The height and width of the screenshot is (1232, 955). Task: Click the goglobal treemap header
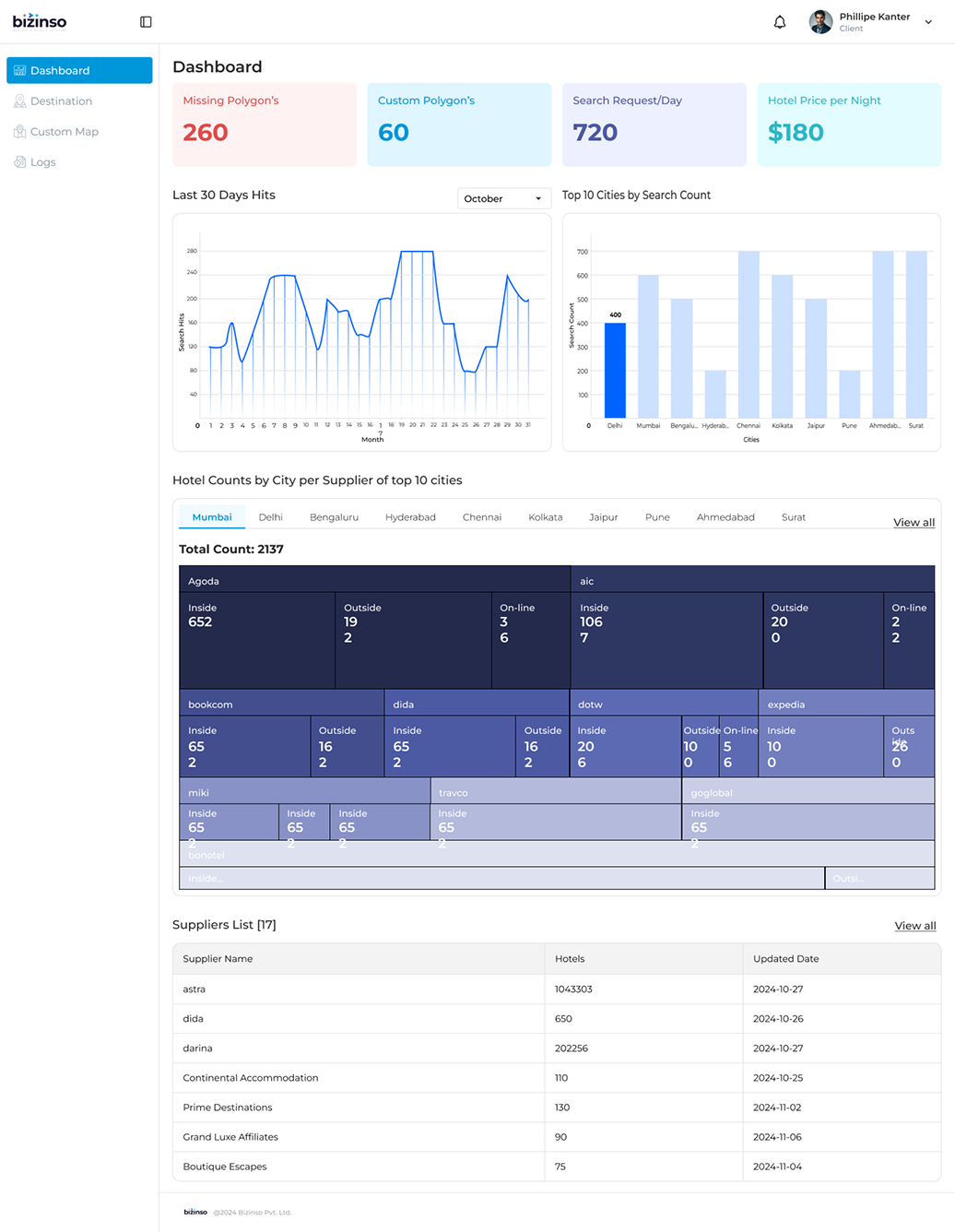pyautogui.click(x=808, y=792)
